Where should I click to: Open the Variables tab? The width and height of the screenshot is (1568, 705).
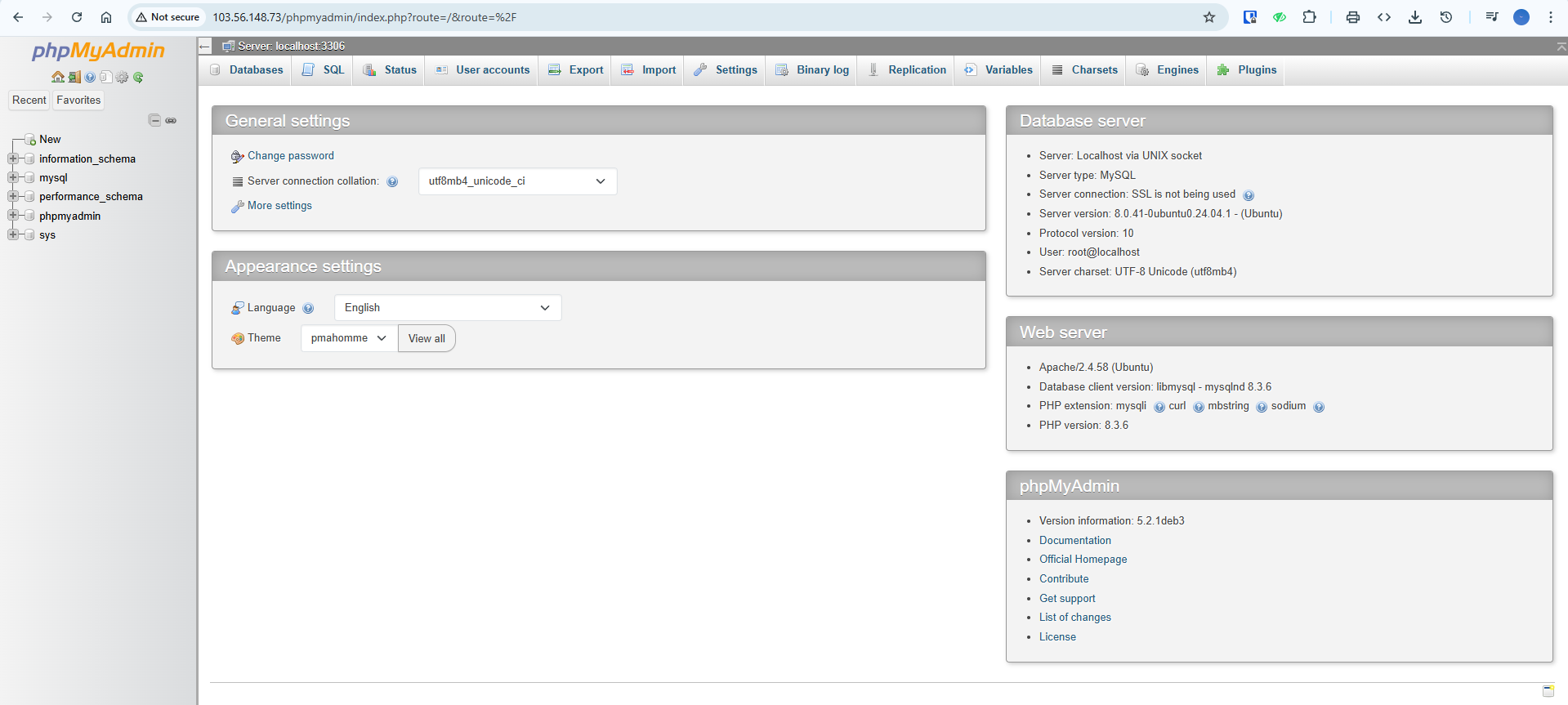(998, 70)
